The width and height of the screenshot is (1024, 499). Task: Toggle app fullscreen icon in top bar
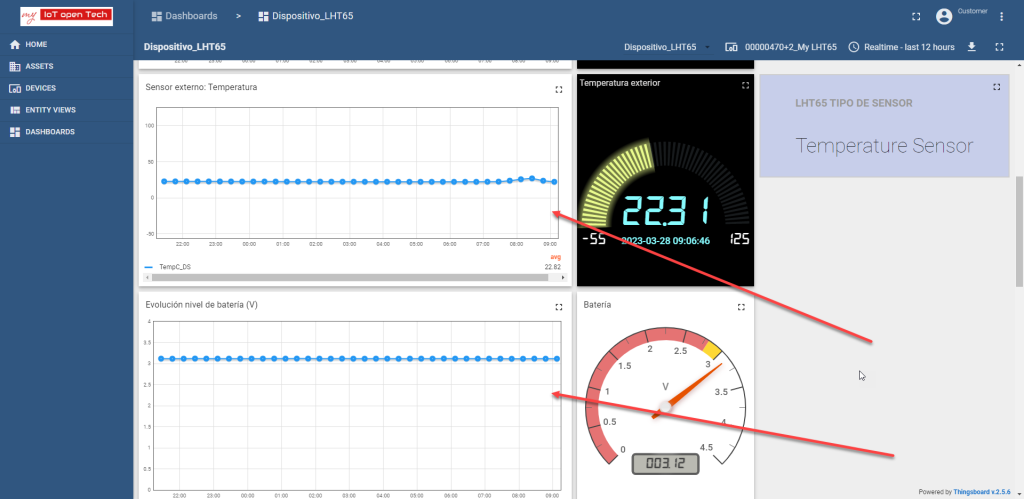coord(916,17)
